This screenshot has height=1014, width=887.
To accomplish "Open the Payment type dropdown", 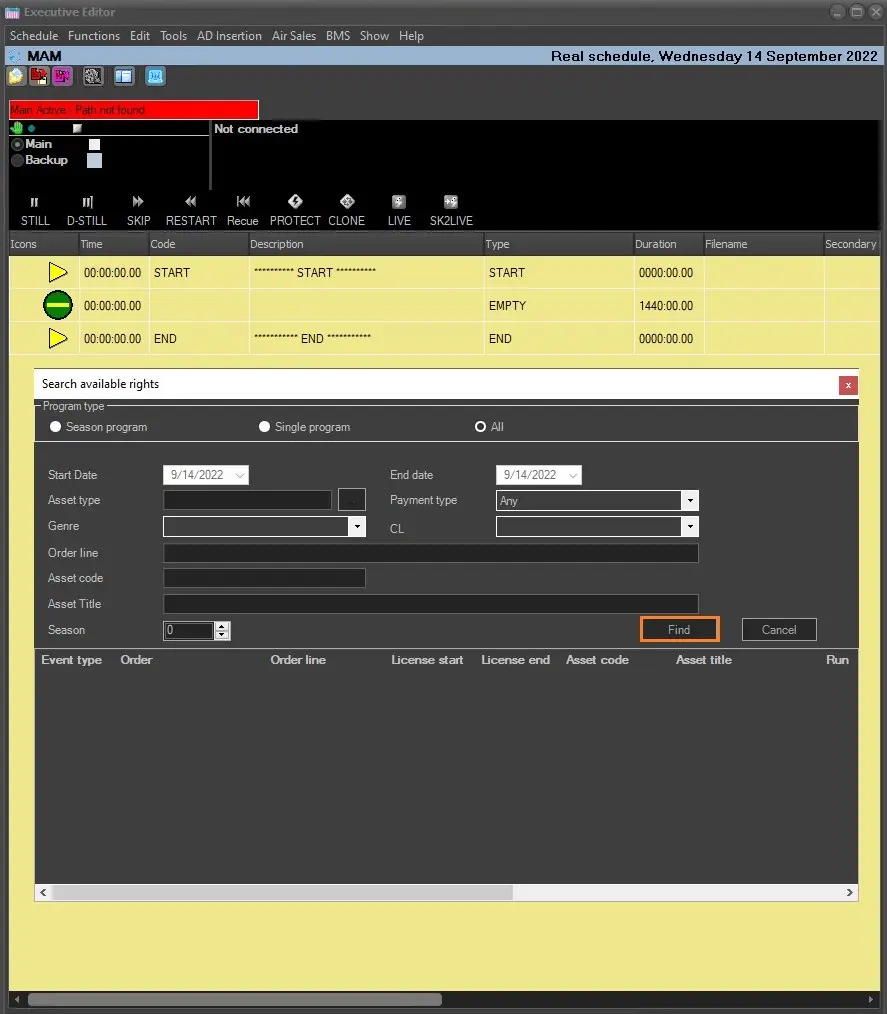I will coord(689,501).
